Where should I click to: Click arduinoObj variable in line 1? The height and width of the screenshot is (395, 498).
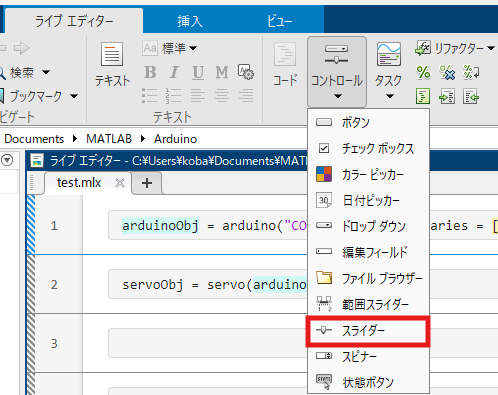(160, 226)
